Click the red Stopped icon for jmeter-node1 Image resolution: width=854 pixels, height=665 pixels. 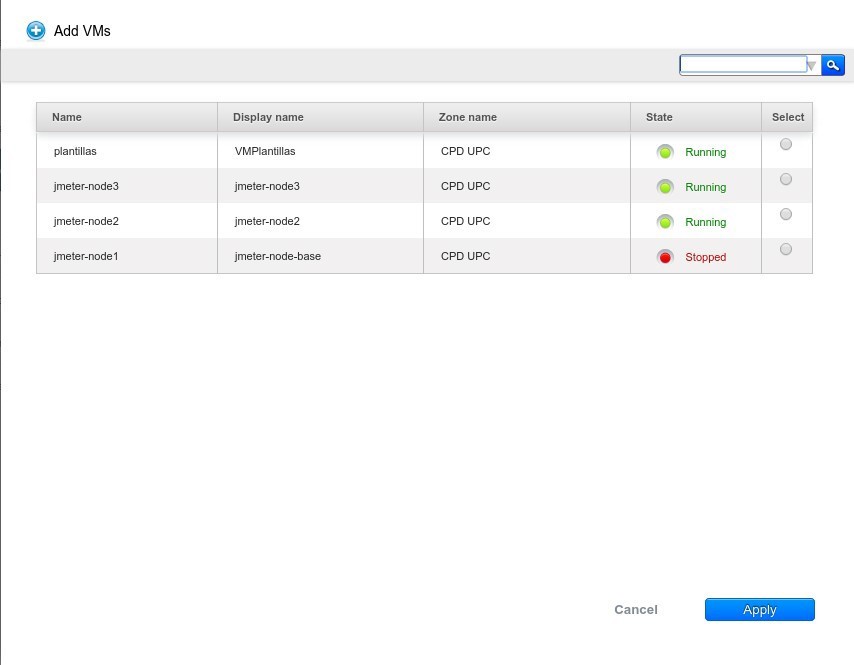(x=665, y=257)
